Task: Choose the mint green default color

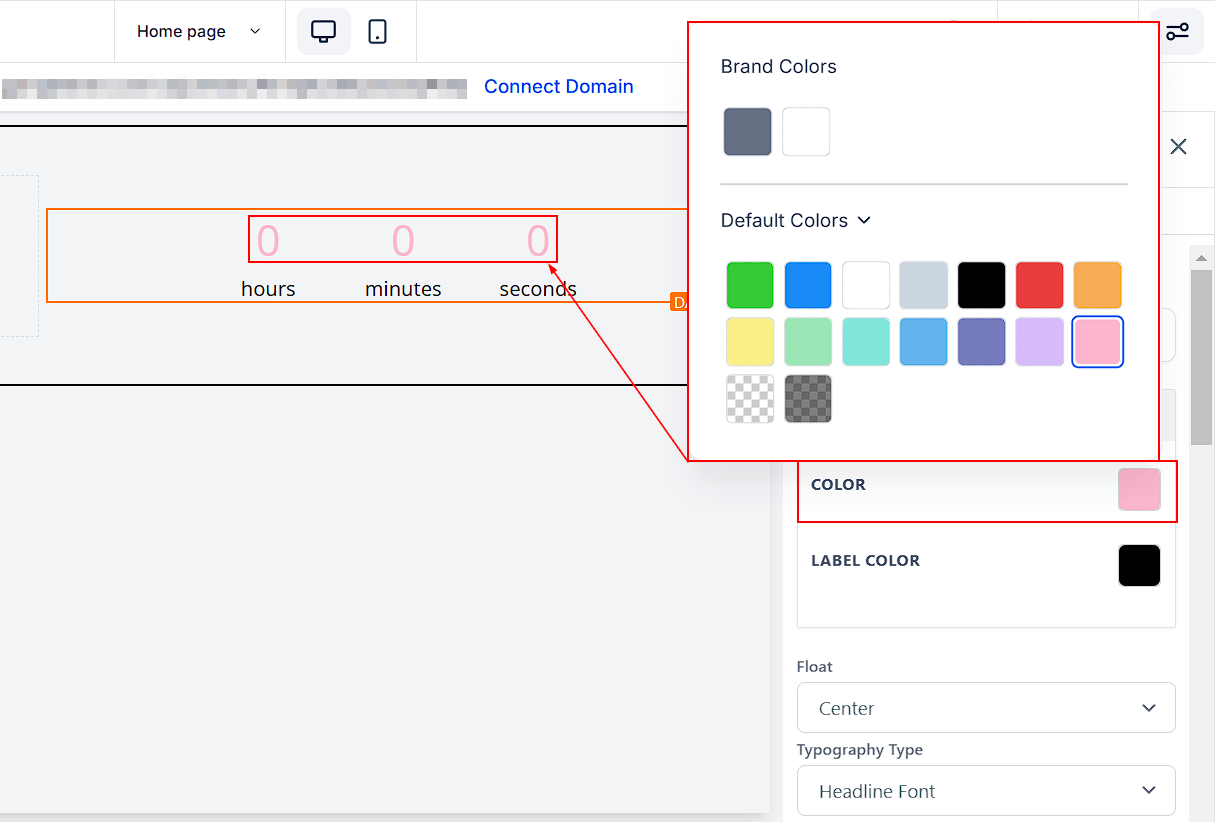Action: point(808,342)
